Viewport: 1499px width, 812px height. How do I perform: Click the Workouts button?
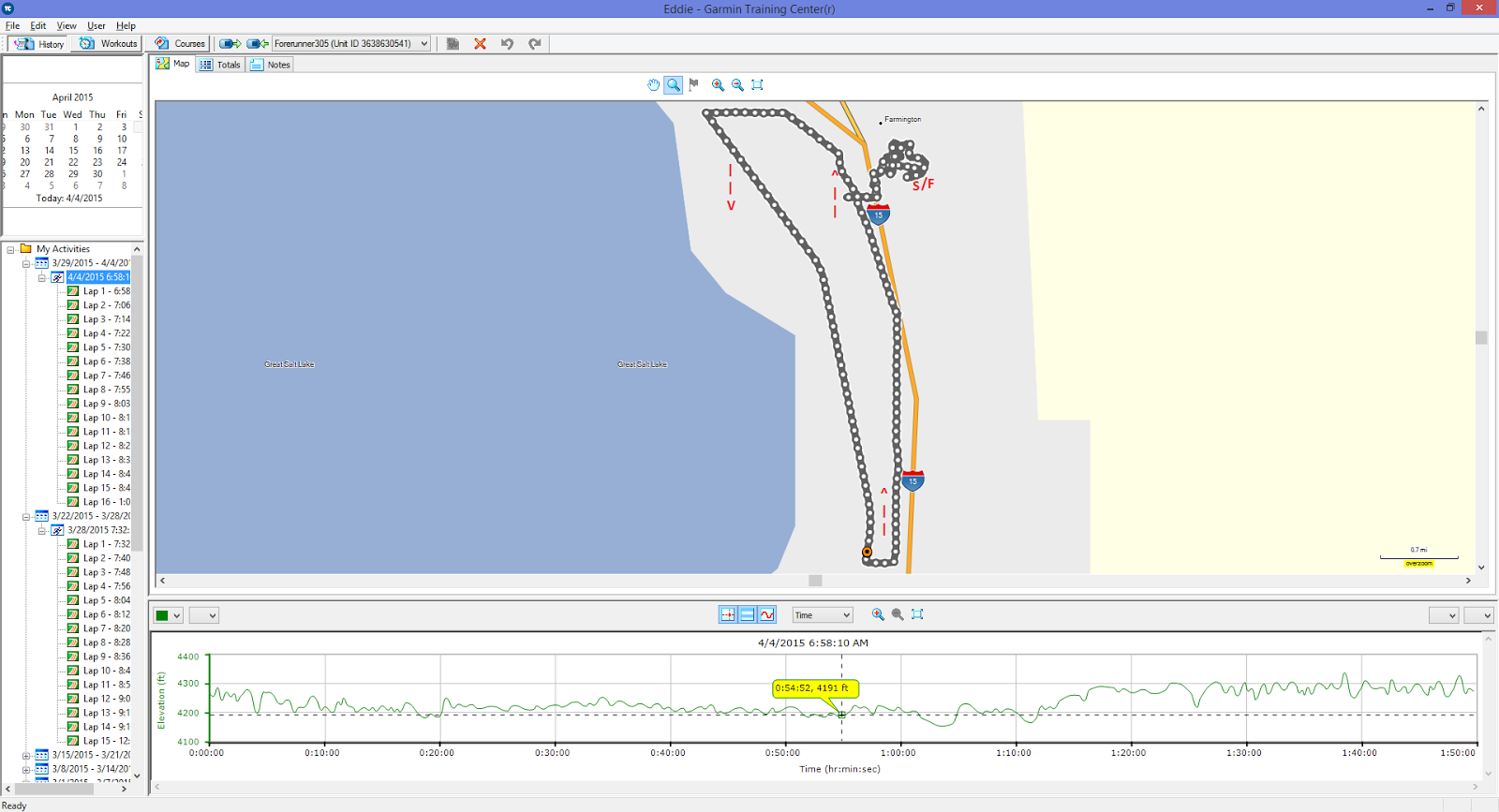(x=109, y=44)
